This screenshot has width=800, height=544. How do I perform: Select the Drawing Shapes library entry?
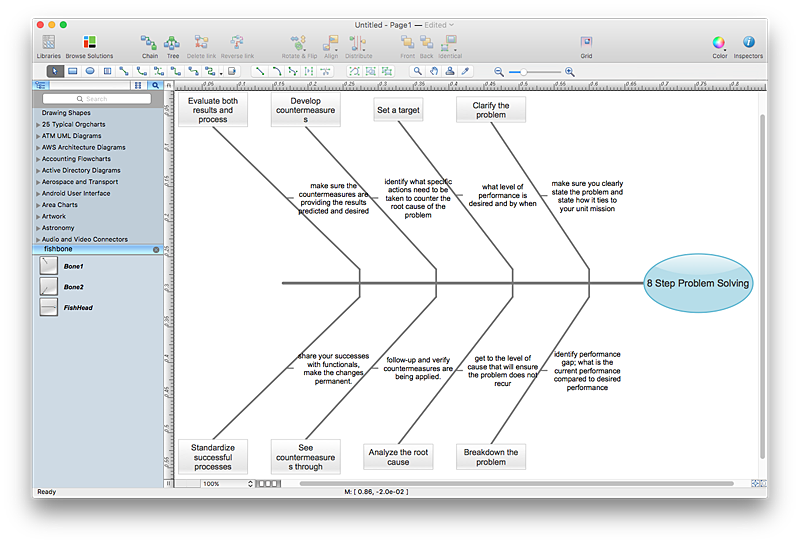(x=66, y=113)
